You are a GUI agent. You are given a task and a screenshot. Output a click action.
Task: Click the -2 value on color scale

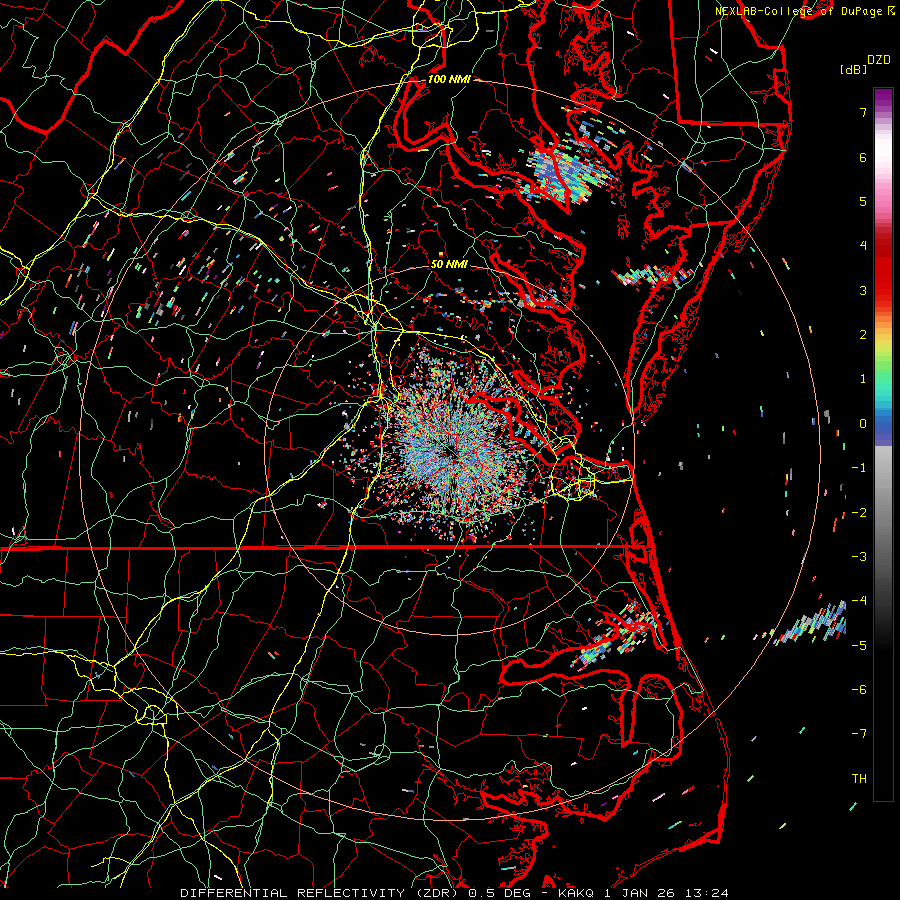pyautogui.click(x=859, y=512)
